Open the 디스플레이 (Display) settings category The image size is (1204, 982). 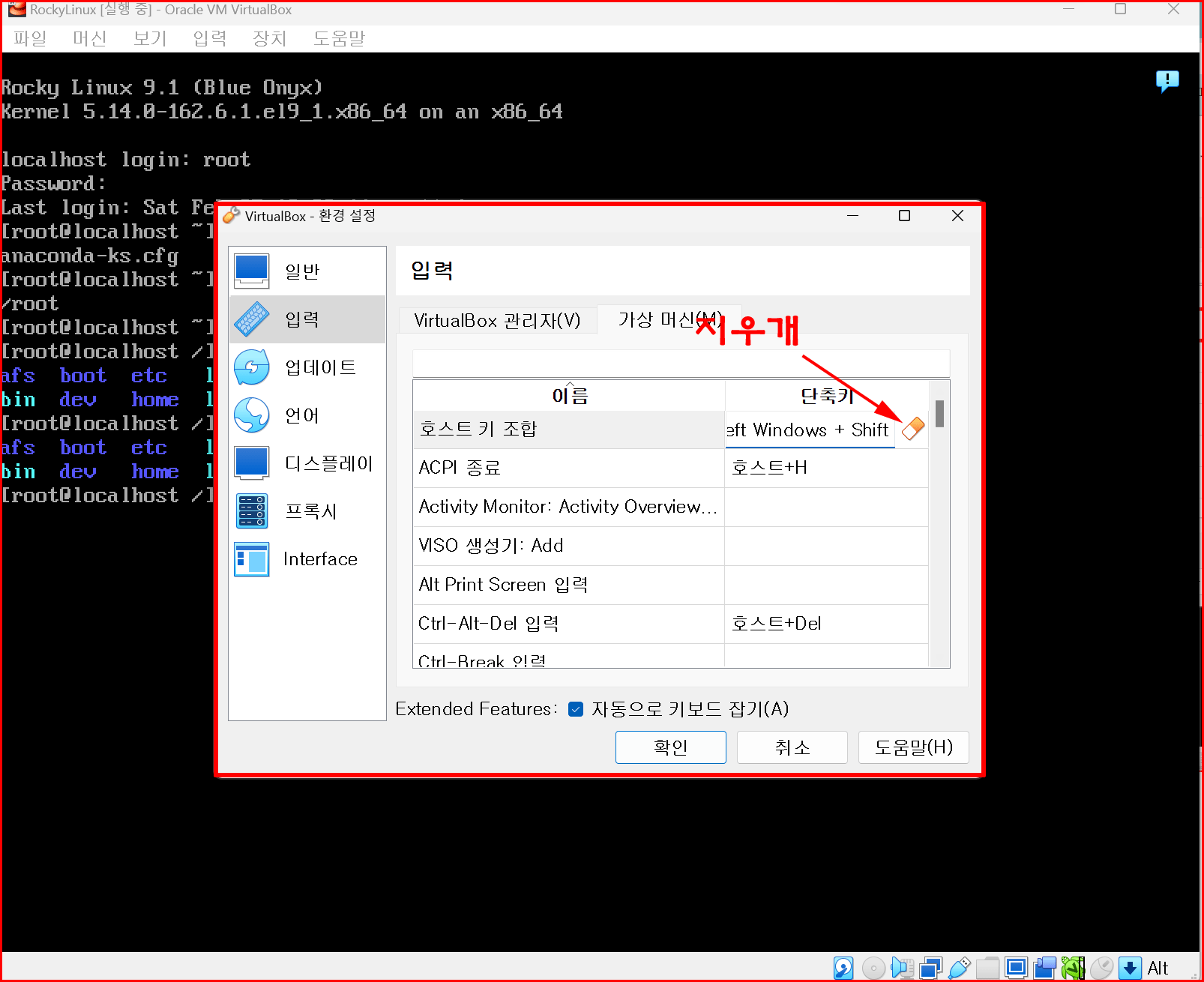[x=307, y=463]
